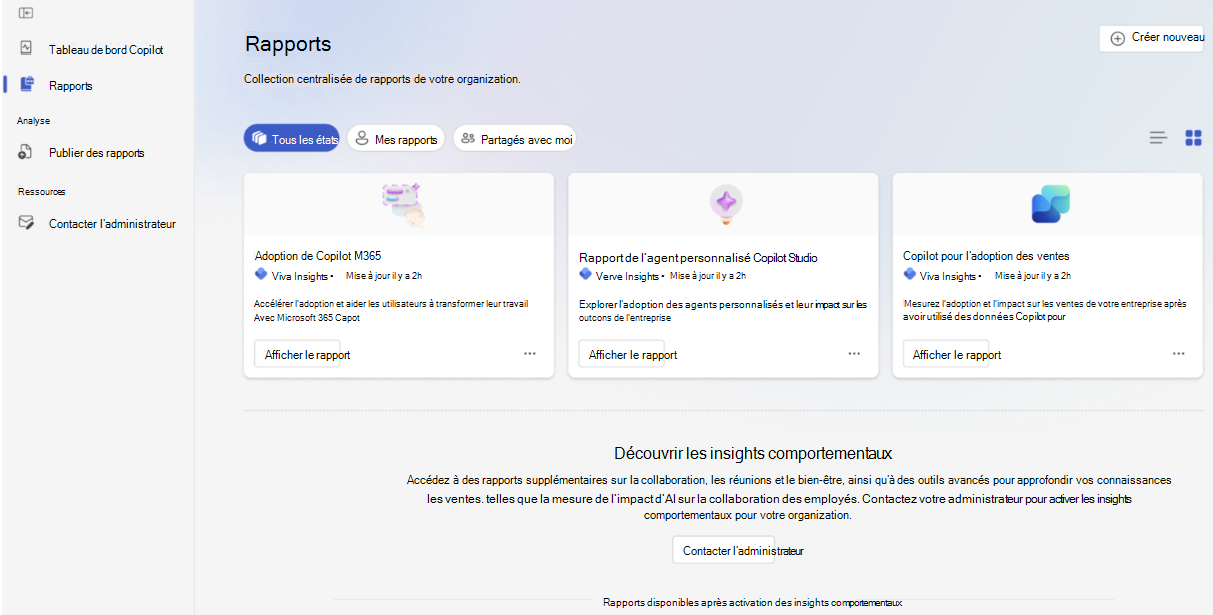
Task: Open Tableau de bord Copilot icon
Action: (27, 48)
